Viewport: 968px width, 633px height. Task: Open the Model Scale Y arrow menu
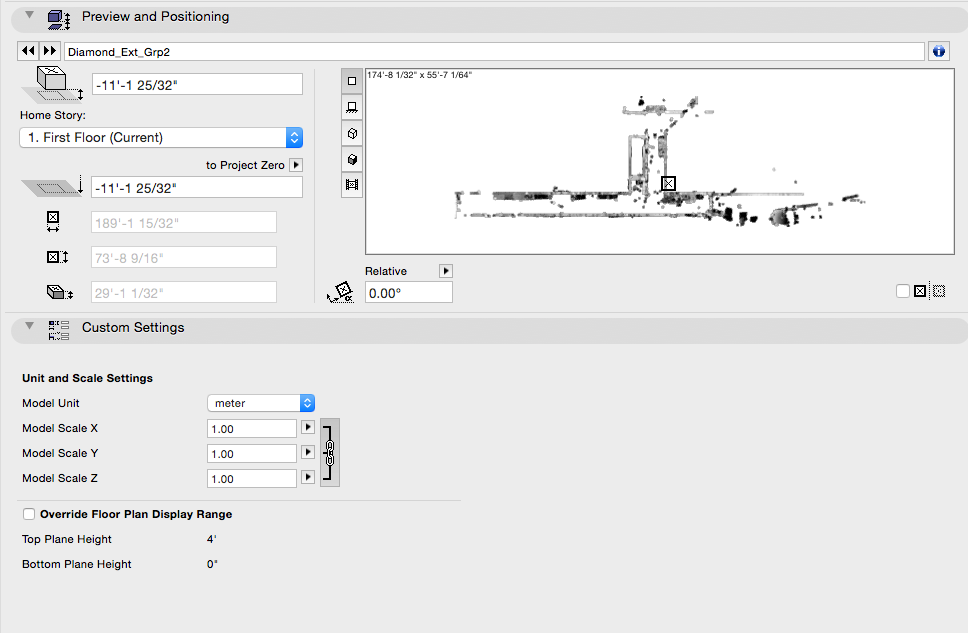click(x=307, y=452)
